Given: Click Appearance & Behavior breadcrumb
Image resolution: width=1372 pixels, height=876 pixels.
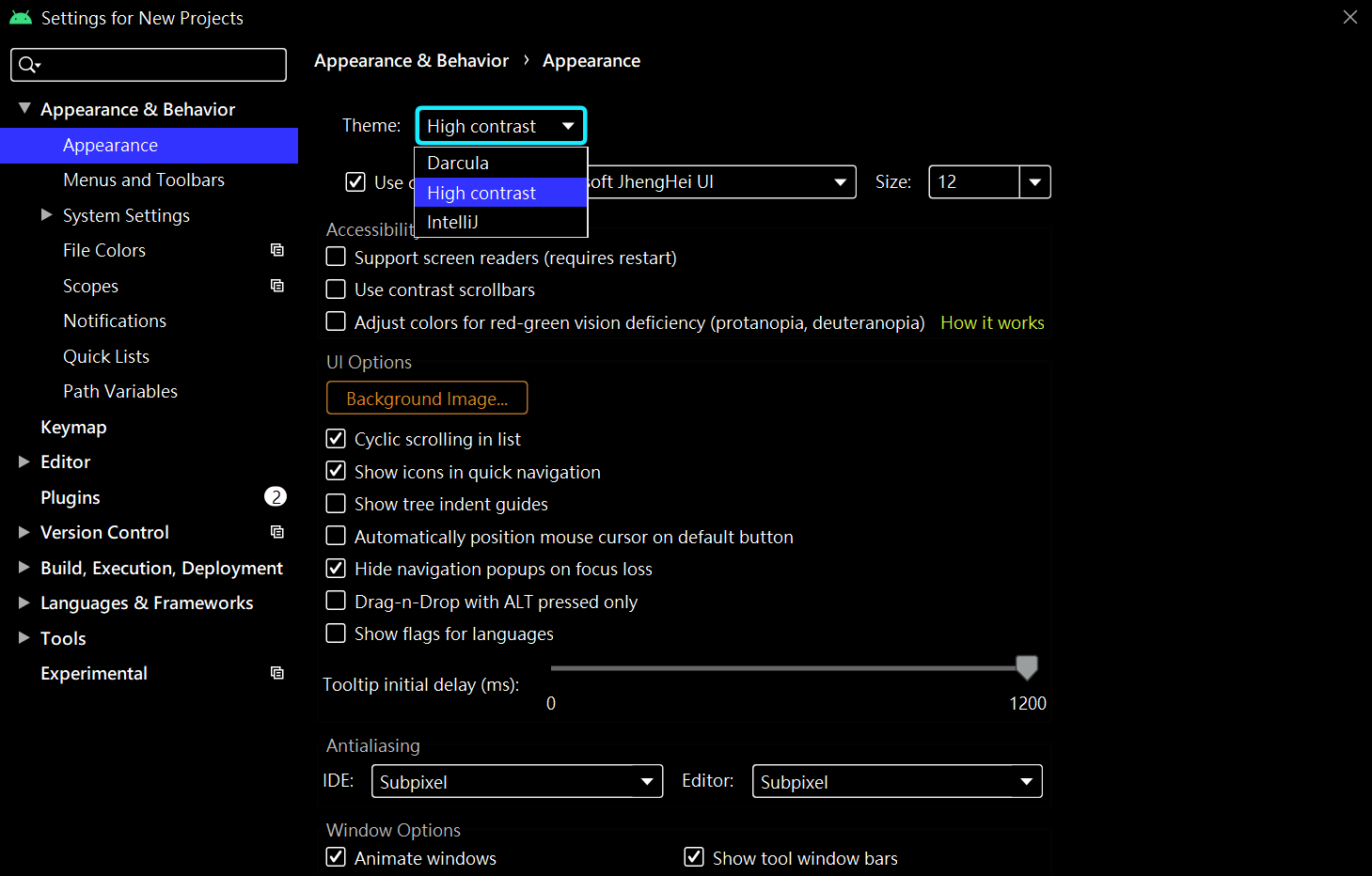Looking at the screenshot, I should point(411,60).
